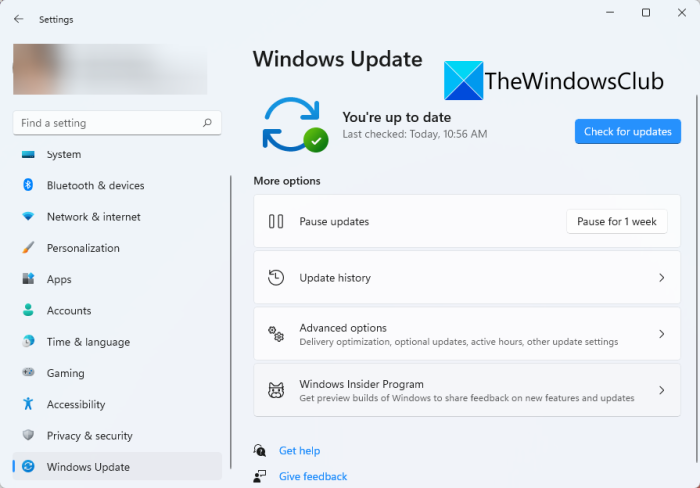Click the Get help headset icon
Image resolution: width=700 pixels, height=488 pixels.
pyautogui.click(x=260, y=450)
